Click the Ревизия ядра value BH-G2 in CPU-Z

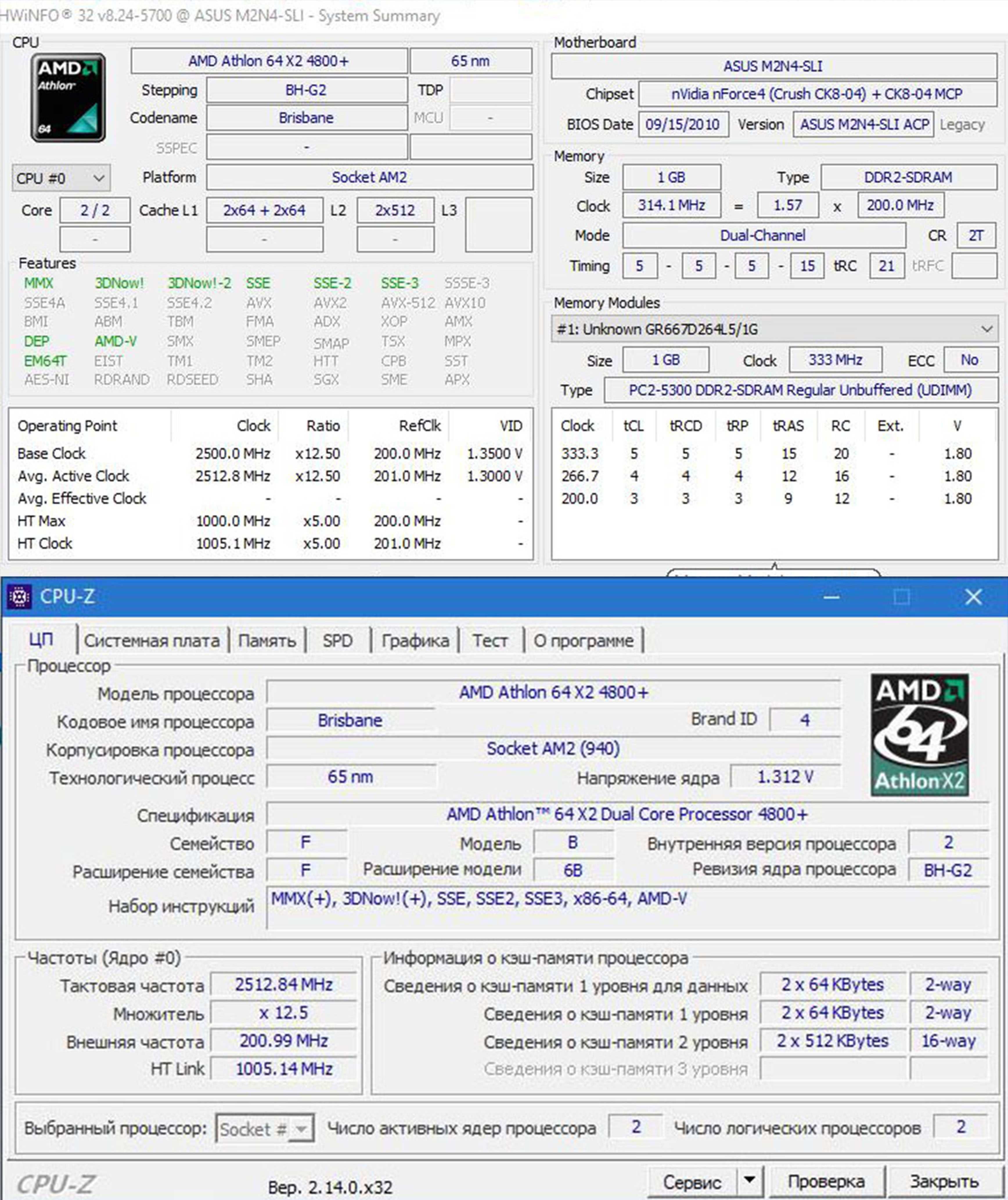coord(948,870)
